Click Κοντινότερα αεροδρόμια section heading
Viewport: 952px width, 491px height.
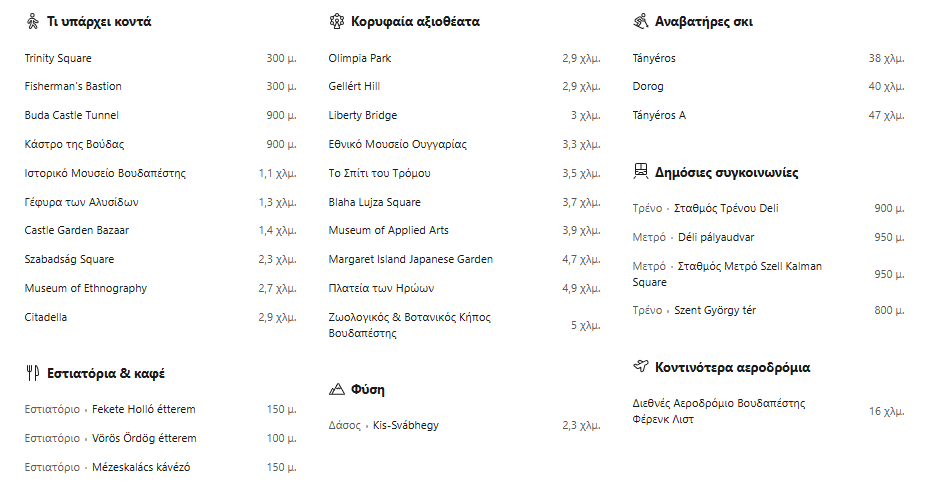tap(732, 367)
